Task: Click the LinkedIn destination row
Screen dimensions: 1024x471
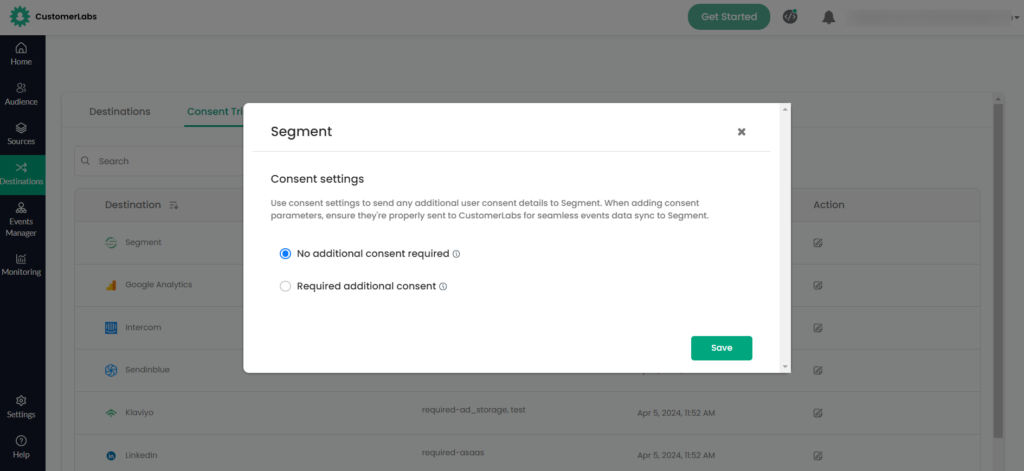Action: [x=527, y=453]
